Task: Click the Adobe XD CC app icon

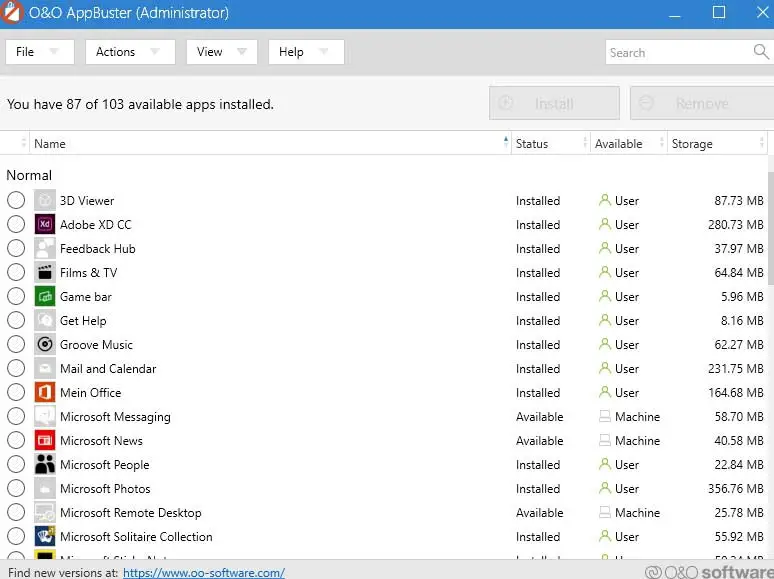Action: (x=44, y=225)
